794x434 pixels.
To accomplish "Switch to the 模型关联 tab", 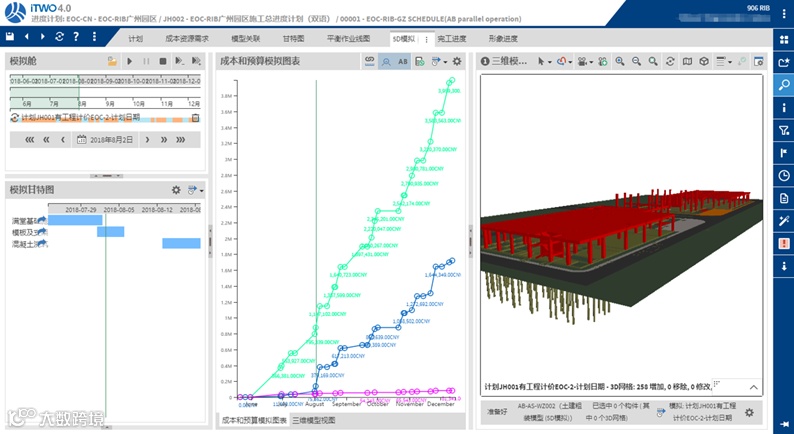I will 246,38.
